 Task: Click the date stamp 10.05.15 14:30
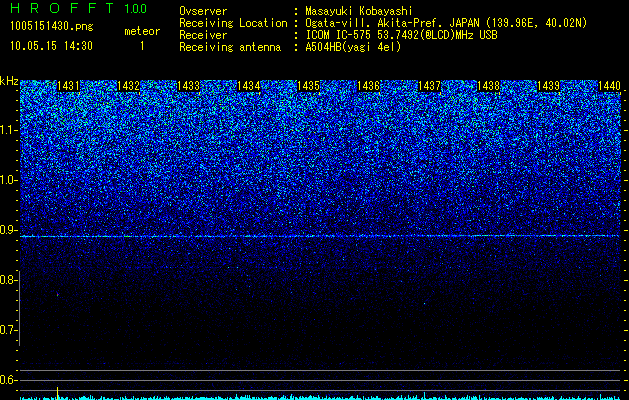51,46
